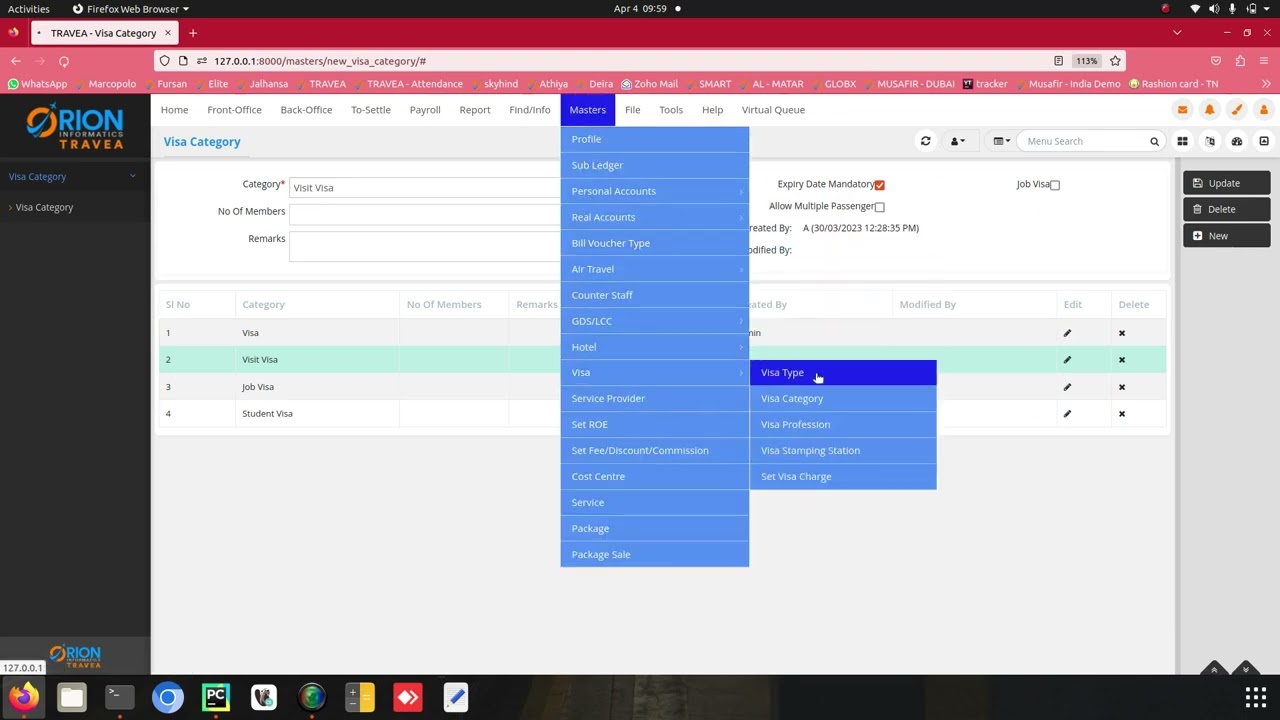This screenshot has width=1280, height=720.
Task: Open the mail envelope icon
Action: coord(1182,110)
